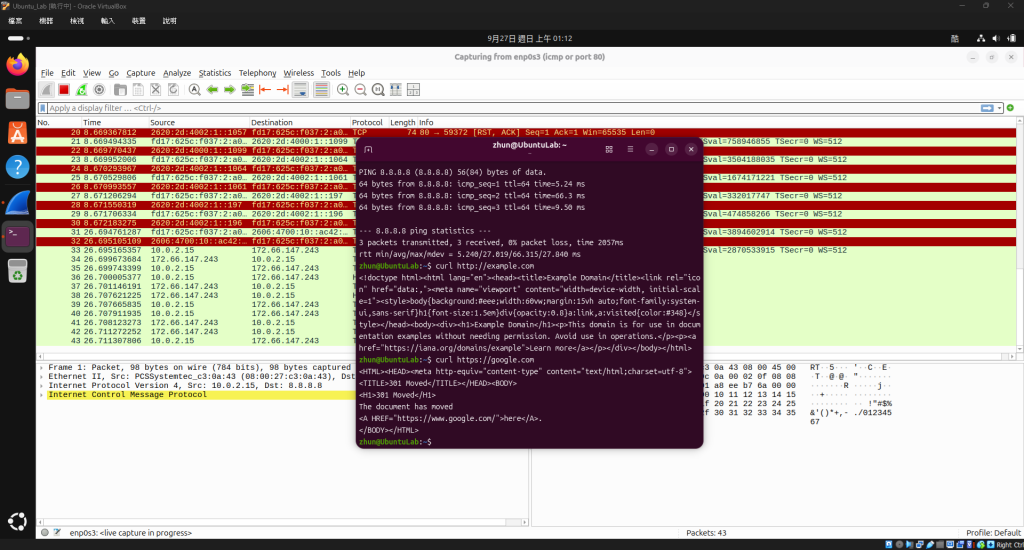Expand the Frame 1 detail row
Screen dimensions: 1024x550
(41, 368)
